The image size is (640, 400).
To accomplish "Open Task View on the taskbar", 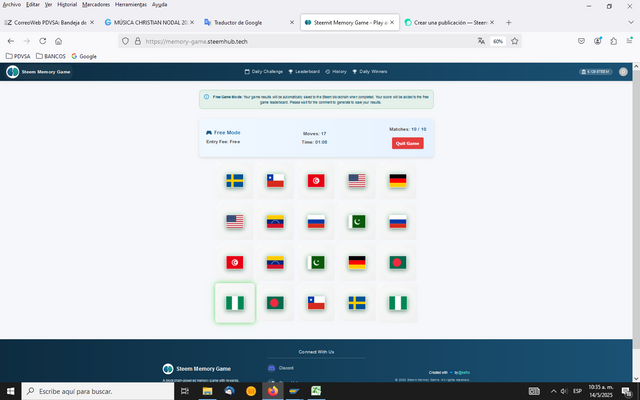I will click(x=184, y=391).
